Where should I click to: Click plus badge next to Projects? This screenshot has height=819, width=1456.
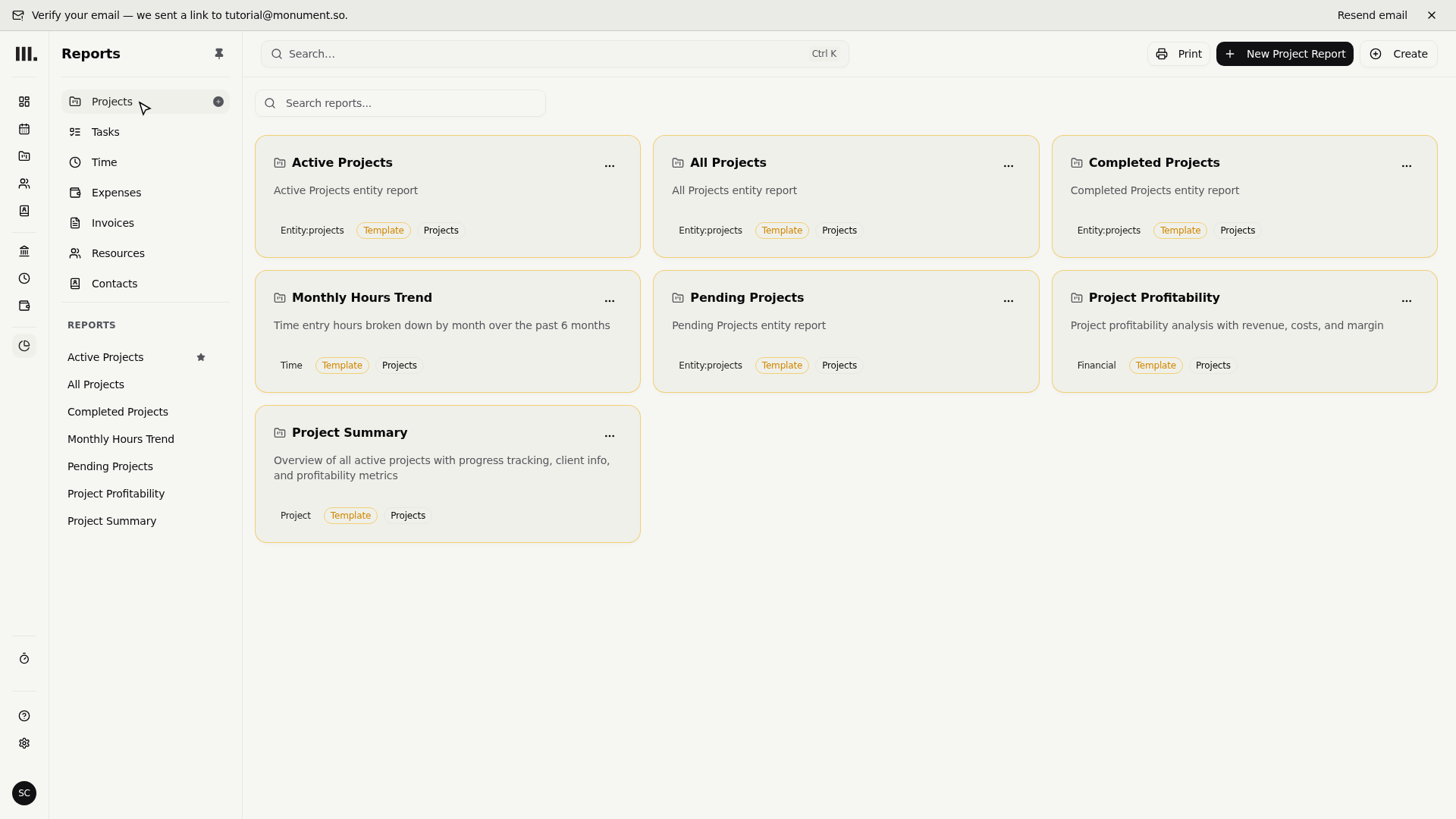point(218,102)
